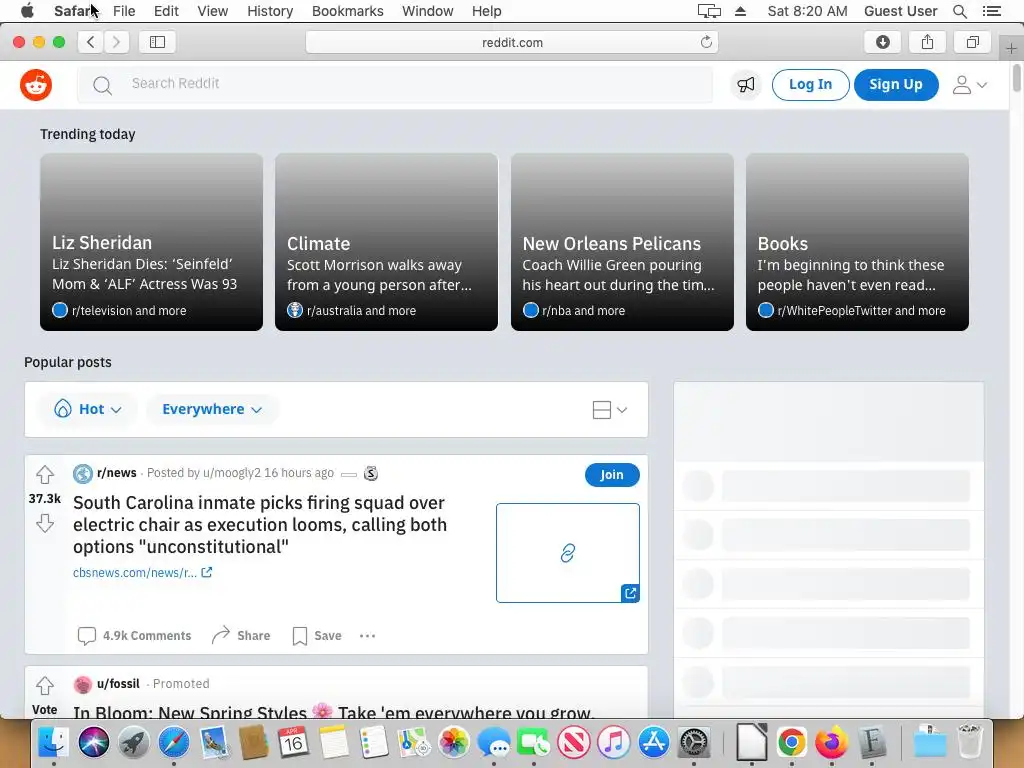Viewport: 1024px width, 768px height.
Task: Save the South Carolina post via bookmark
Action: click(x=300, y=635)
